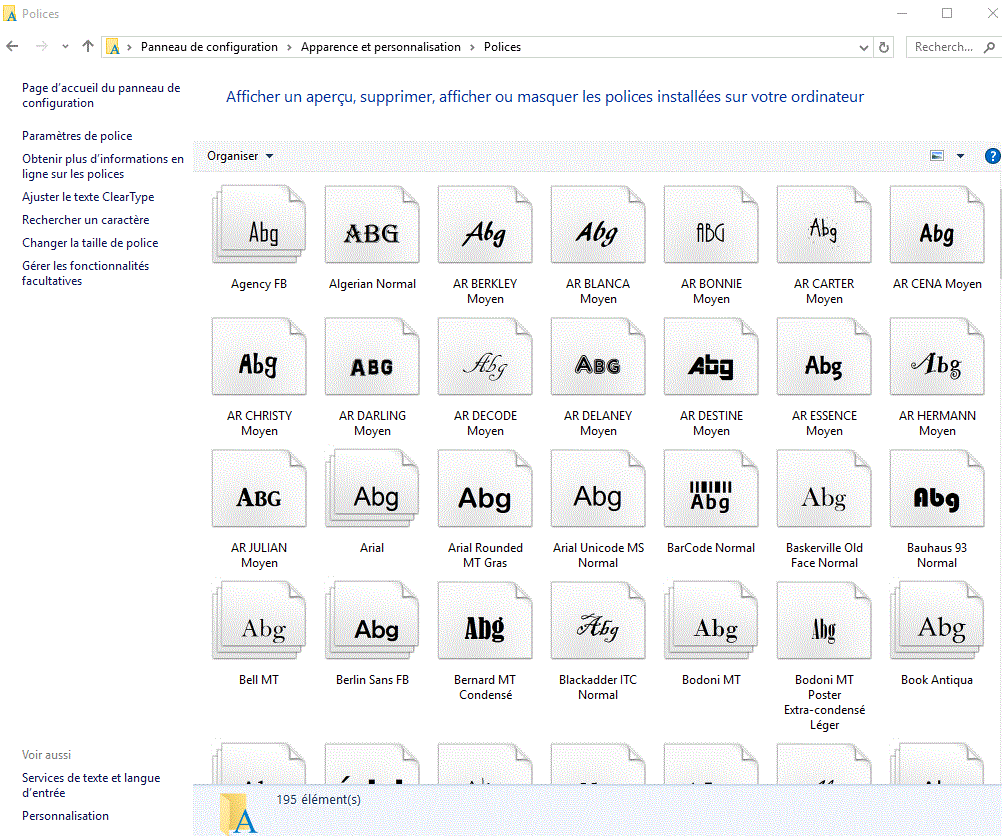Select the AR BONNIE Moyen font icon
Viewport: 1002px width, 836px height.
pos(711,224)
